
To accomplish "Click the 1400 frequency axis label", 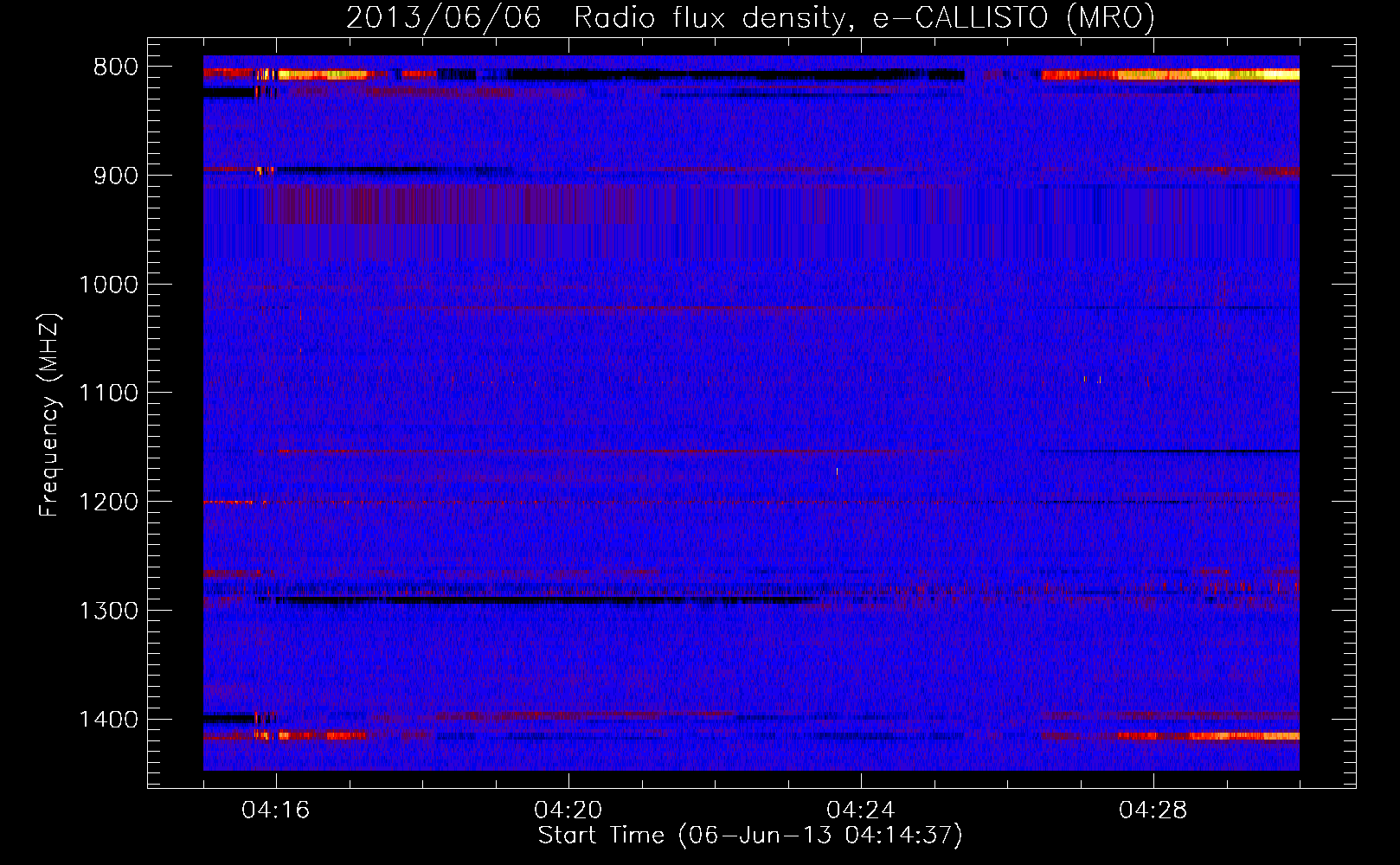I will point(108,720).
